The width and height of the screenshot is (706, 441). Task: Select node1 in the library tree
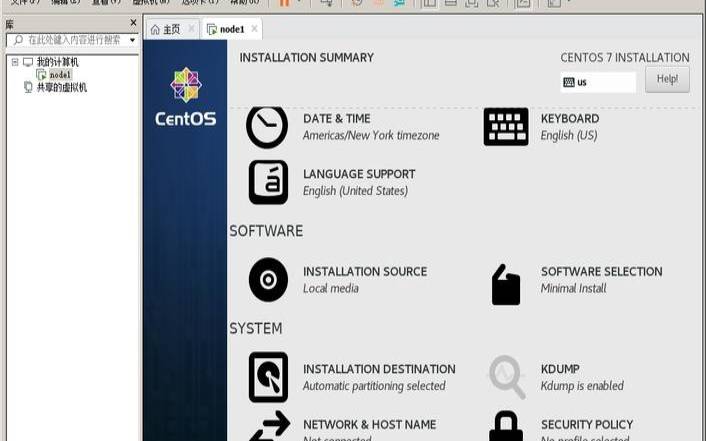pos(60,75)
